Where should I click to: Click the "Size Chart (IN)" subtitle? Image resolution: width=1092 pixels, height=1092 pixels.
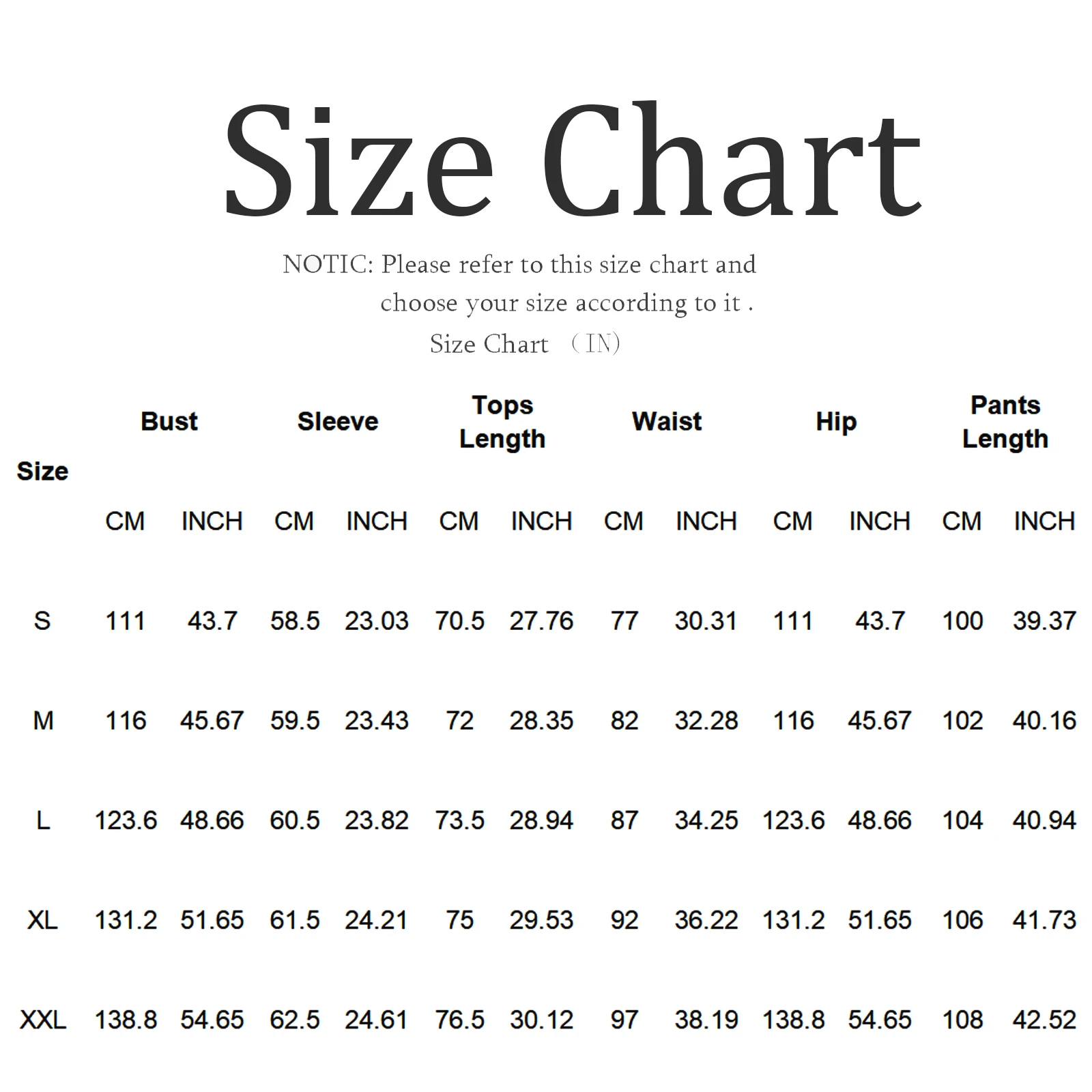(524, 344)
